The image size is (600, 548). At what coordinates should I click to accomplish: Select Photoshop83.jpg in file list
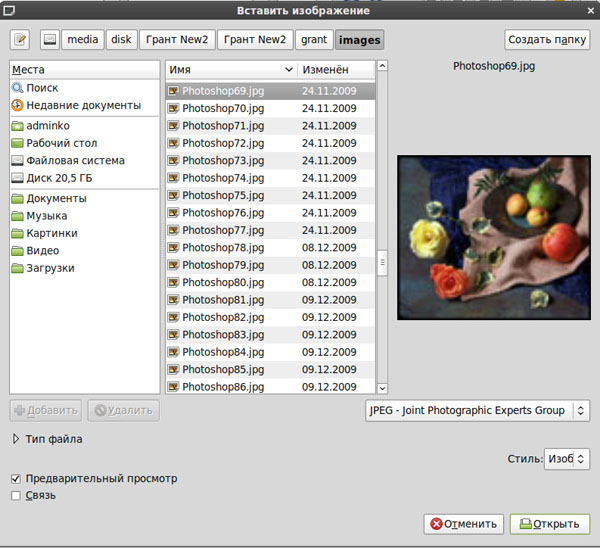pyautogui.click(x=271, y=335)
